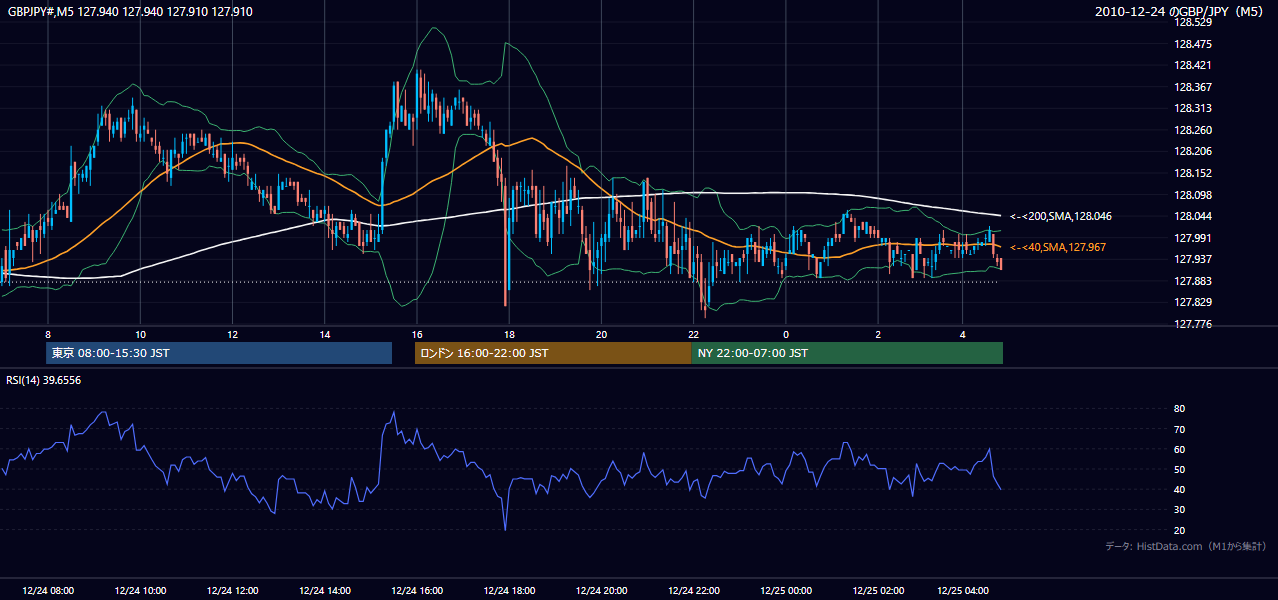Click hour tick 14 under price chart
This screenshot has height=600, width=1278.
tap(325, 334)
